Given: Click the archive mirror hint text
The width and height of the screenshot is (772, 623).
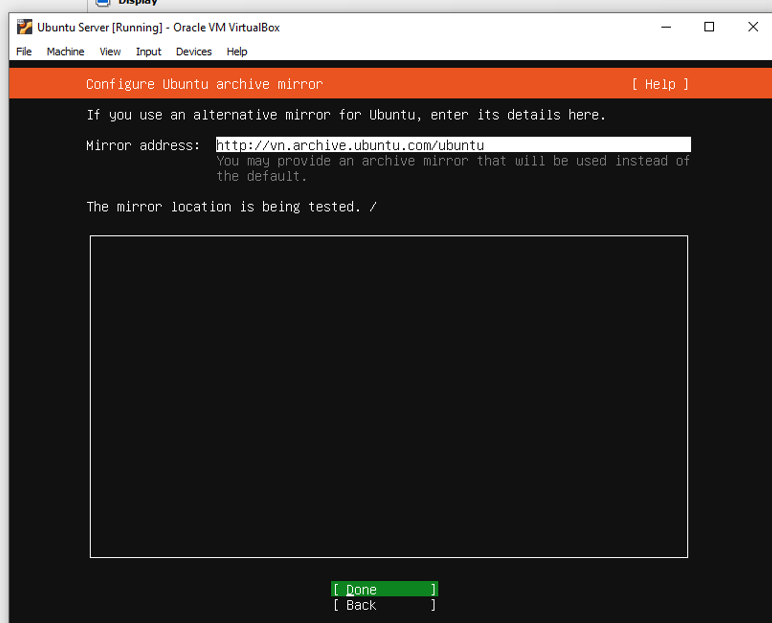Looking at the screenshot, I should pyautogui.click(x=452, y=168).
